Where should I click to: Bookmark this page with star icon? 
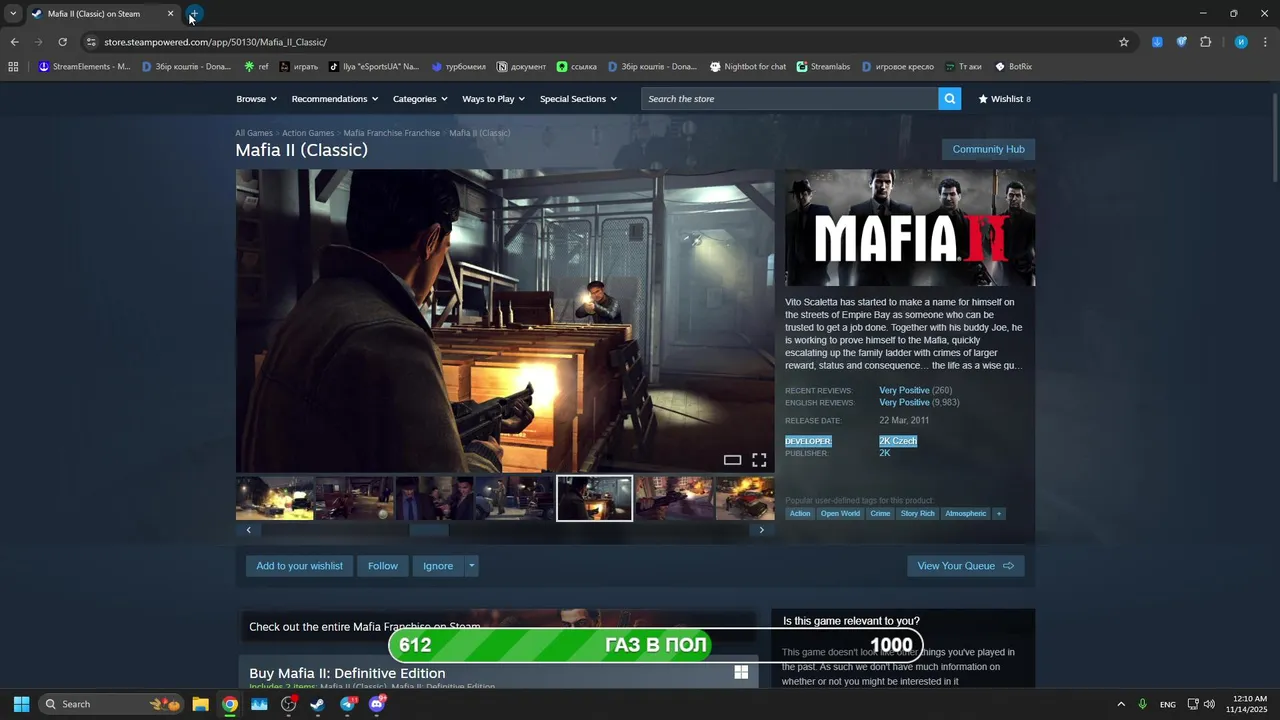pos(1124,42)
